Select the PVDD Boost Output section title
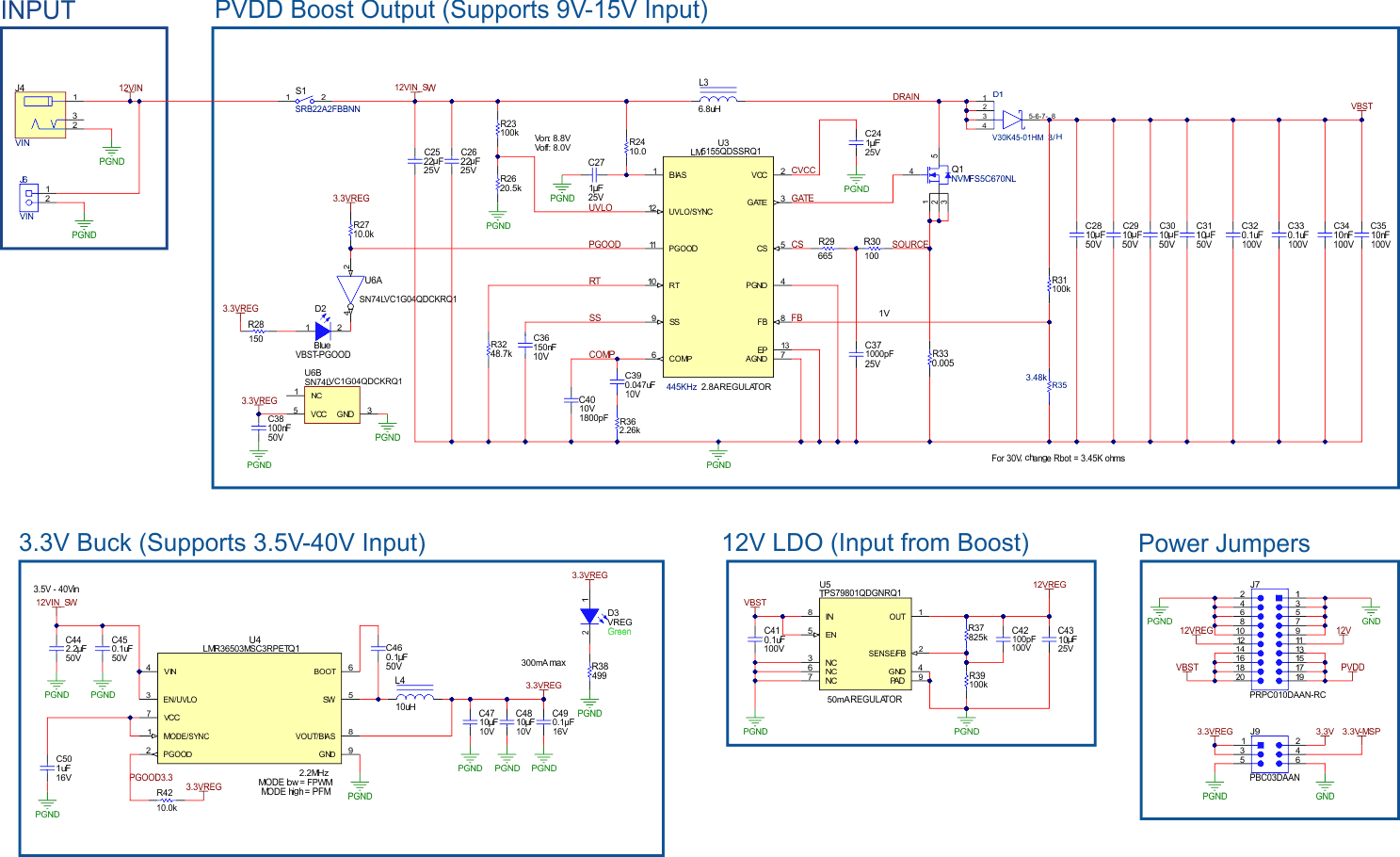This screenshot has width=1400, height=857. (x=461, y=11)
